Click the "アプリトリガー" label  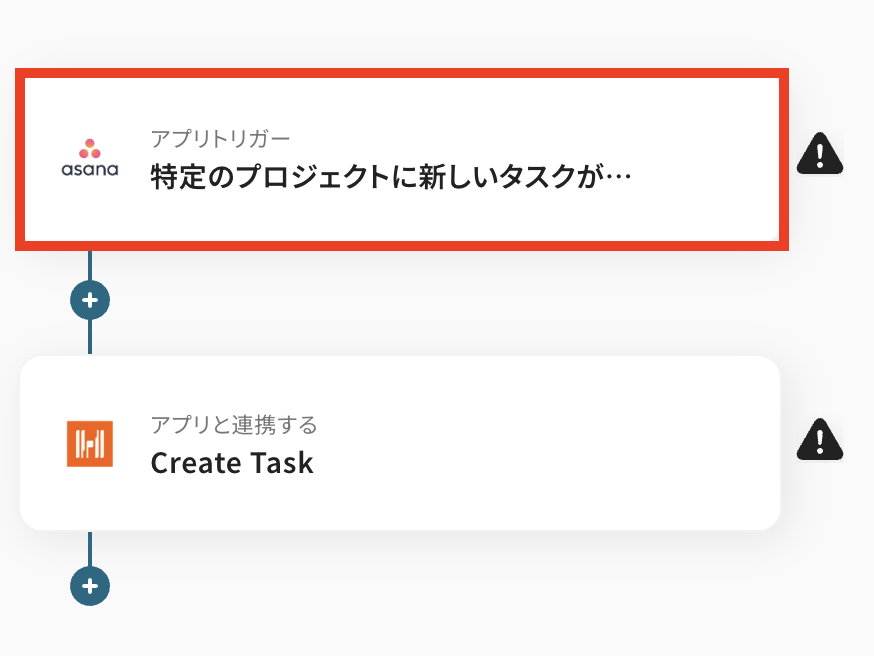(220, 138)
